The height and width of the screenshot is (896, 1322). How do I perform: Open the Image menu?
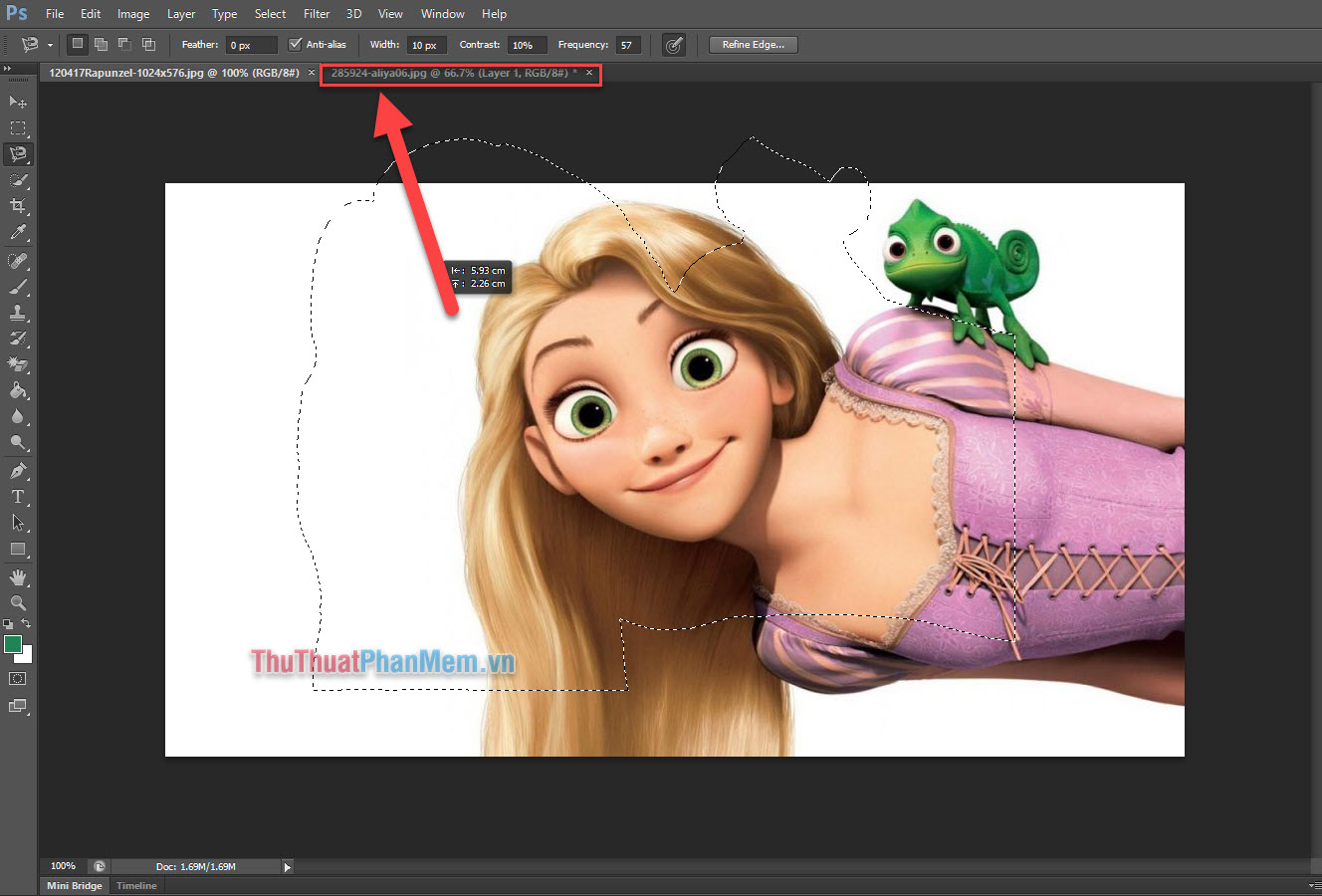pyautogui.click(x=133, y=14)
